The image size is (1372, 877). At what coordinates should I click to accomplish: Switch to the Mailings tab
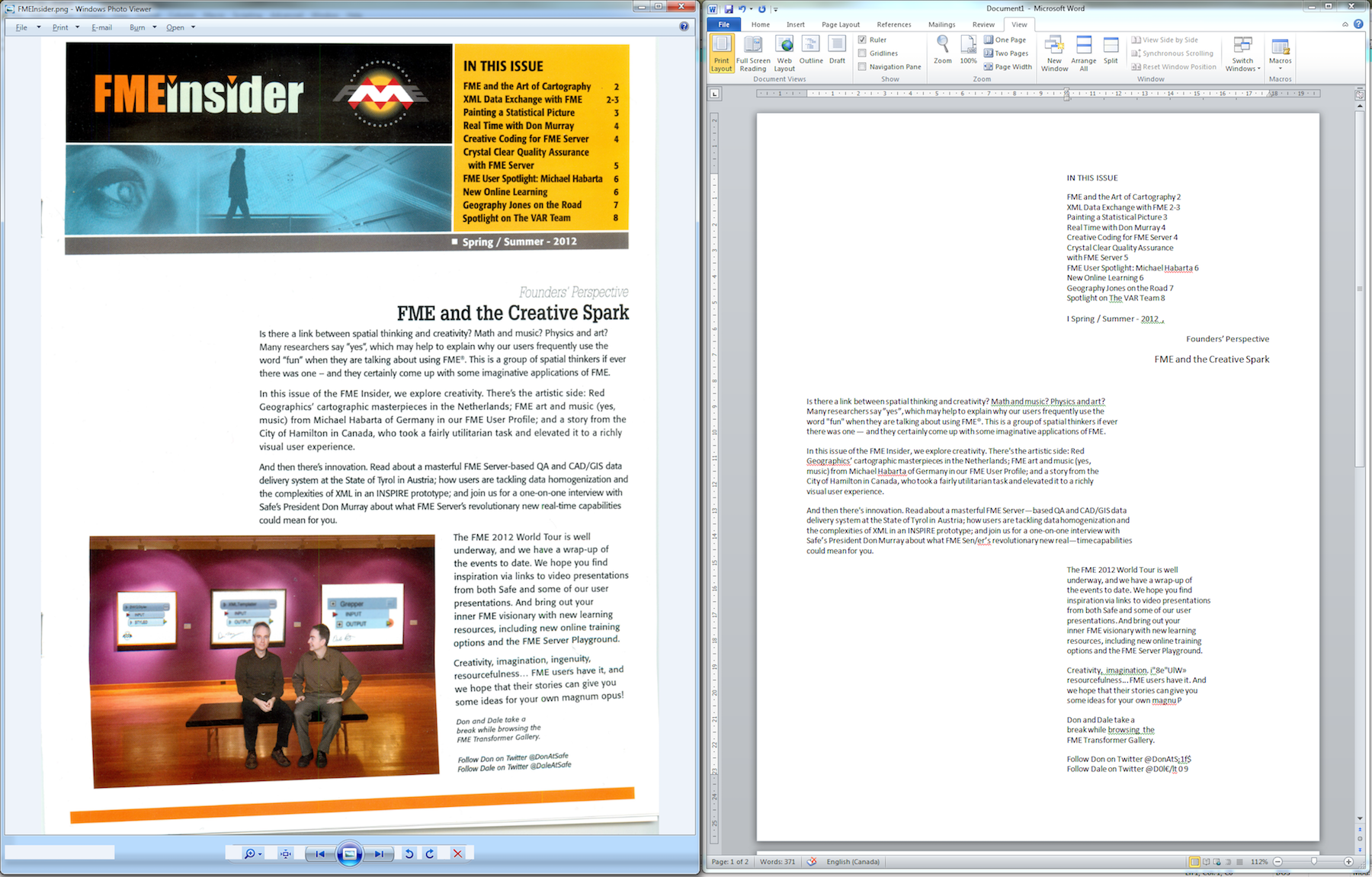[x=942, y=24]
